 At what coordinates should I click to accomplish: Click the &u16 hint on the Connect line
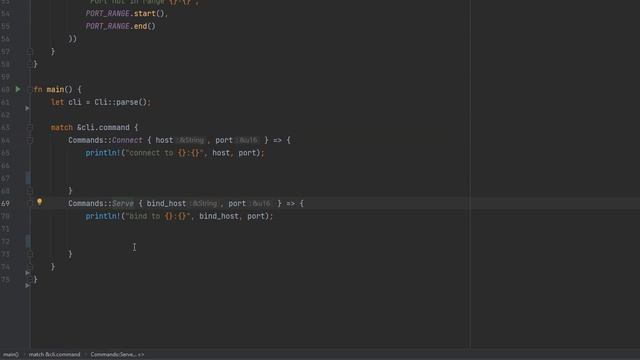pos(247,140)
